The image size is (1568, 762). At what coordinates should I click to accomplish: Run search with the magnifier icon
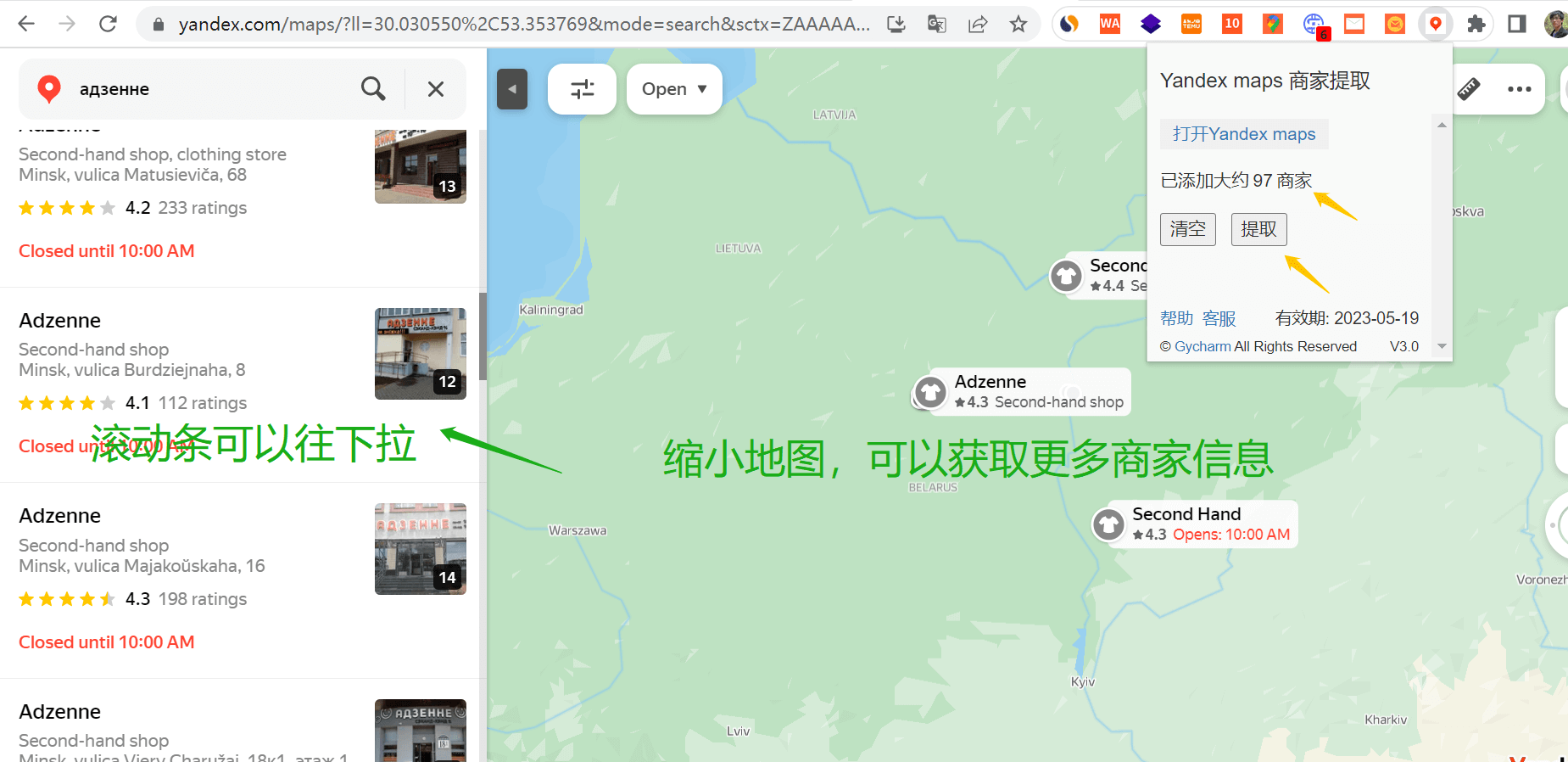[373, 89]
